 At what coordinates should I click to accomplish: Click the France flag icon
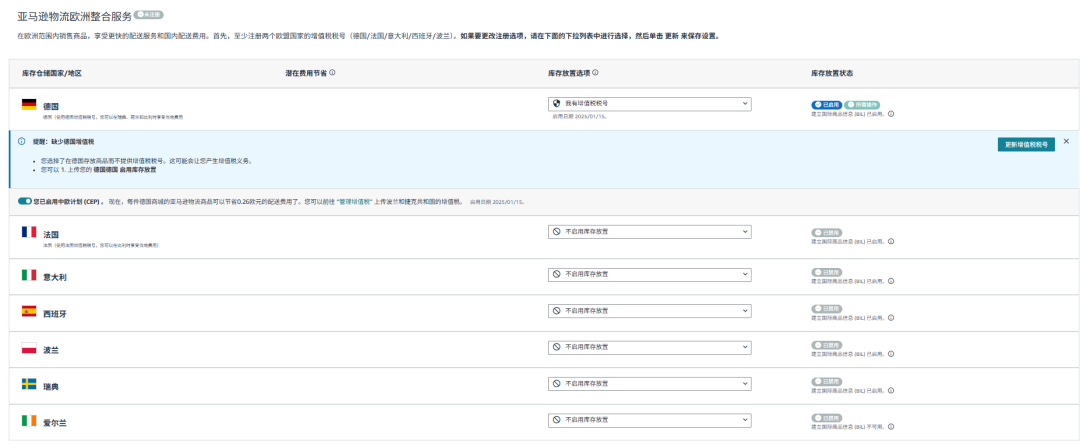(x=29, y=232)
